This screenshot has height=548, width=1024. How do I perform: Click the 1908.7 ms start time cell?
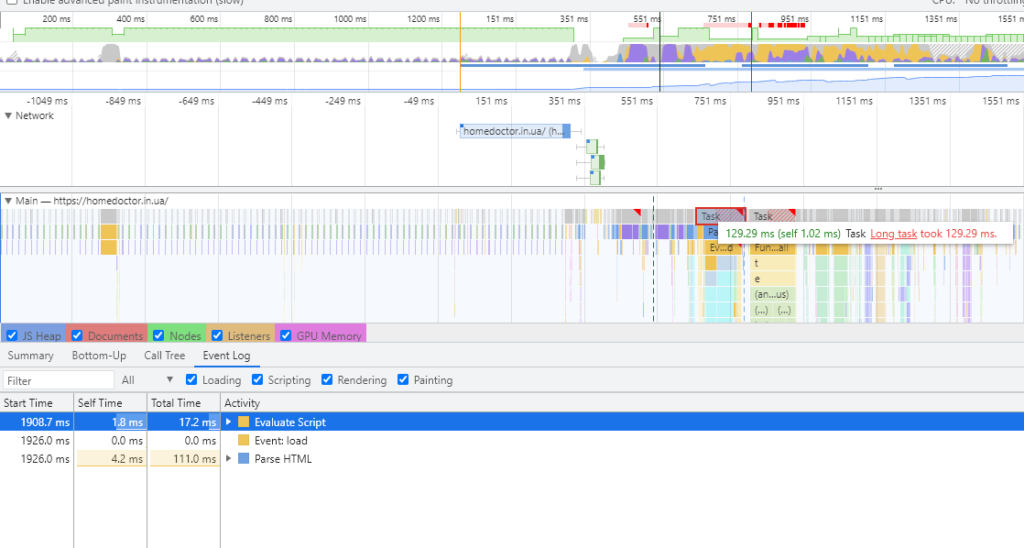point(37,422)
